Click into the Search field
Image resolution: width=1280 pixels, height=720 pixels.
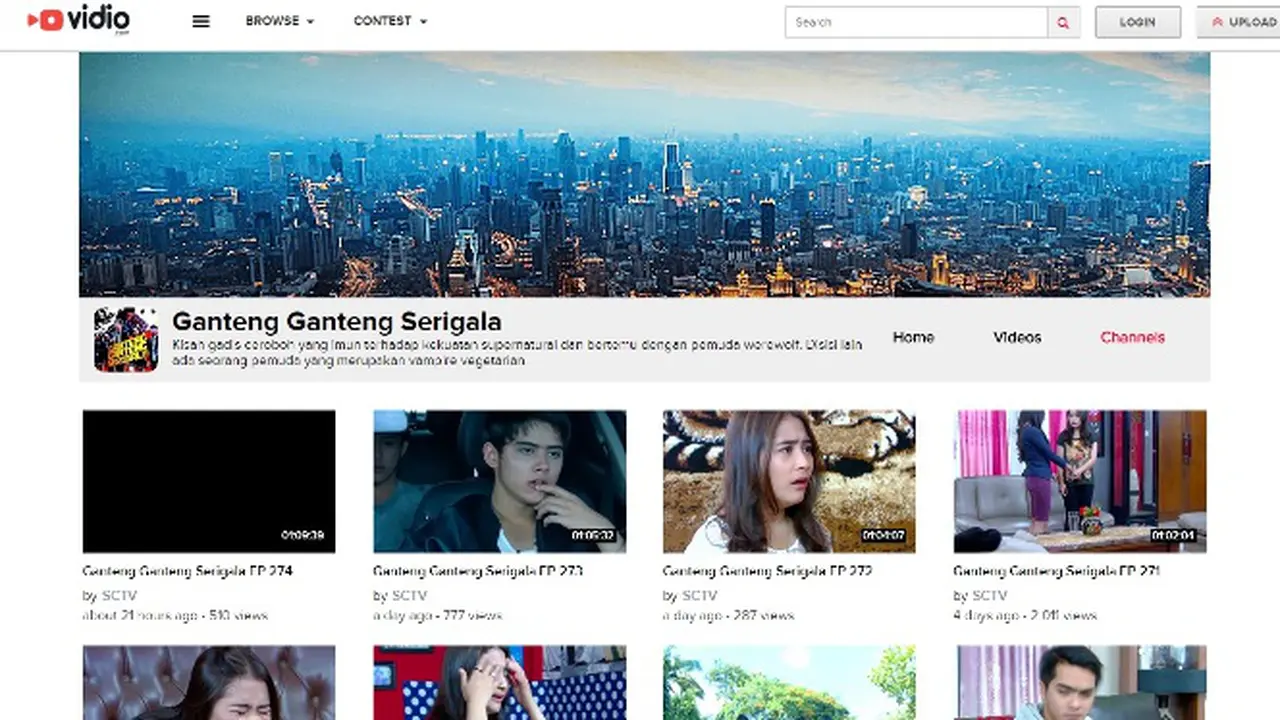[x=916, y=22]
